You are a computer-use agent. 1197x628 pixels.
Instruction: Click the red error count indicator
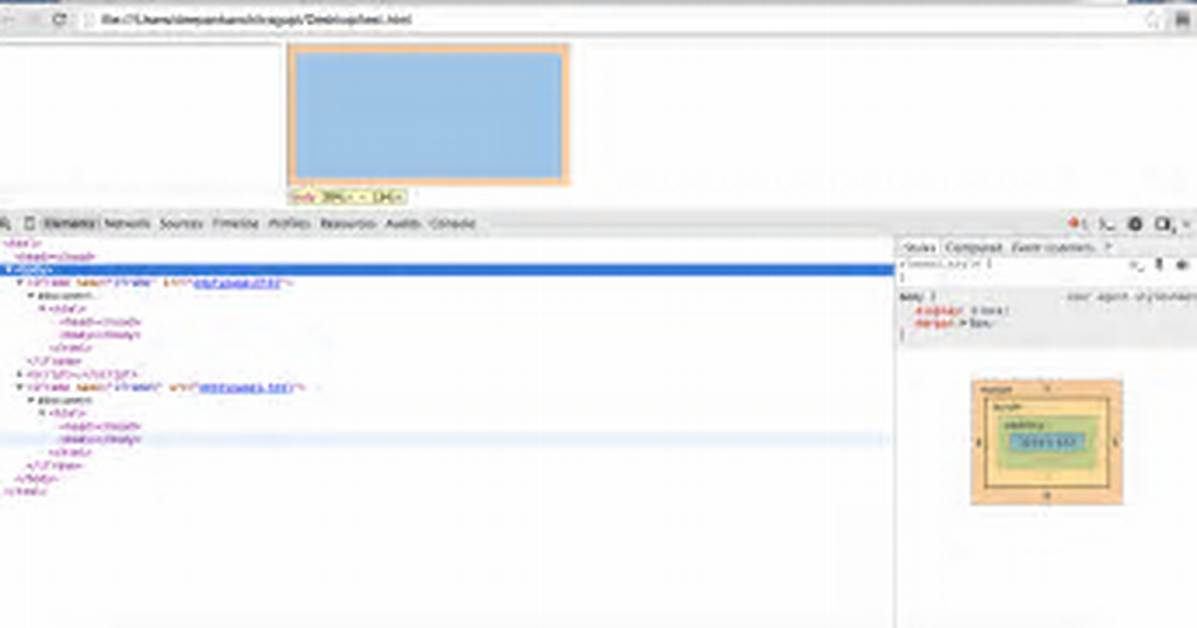click(x=1078, y=224)
